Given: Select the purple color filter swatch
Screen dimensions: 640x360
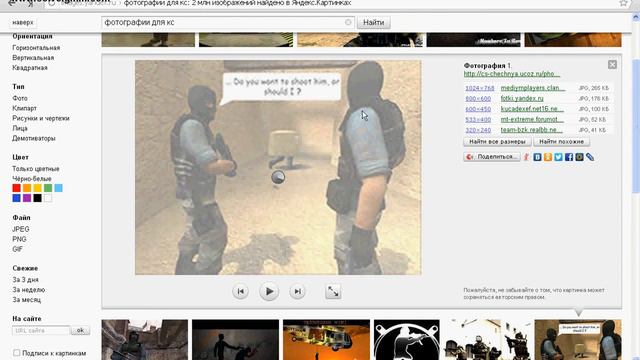Looking at the screenshot, I should pyautogui.click(x=27, y=198).
